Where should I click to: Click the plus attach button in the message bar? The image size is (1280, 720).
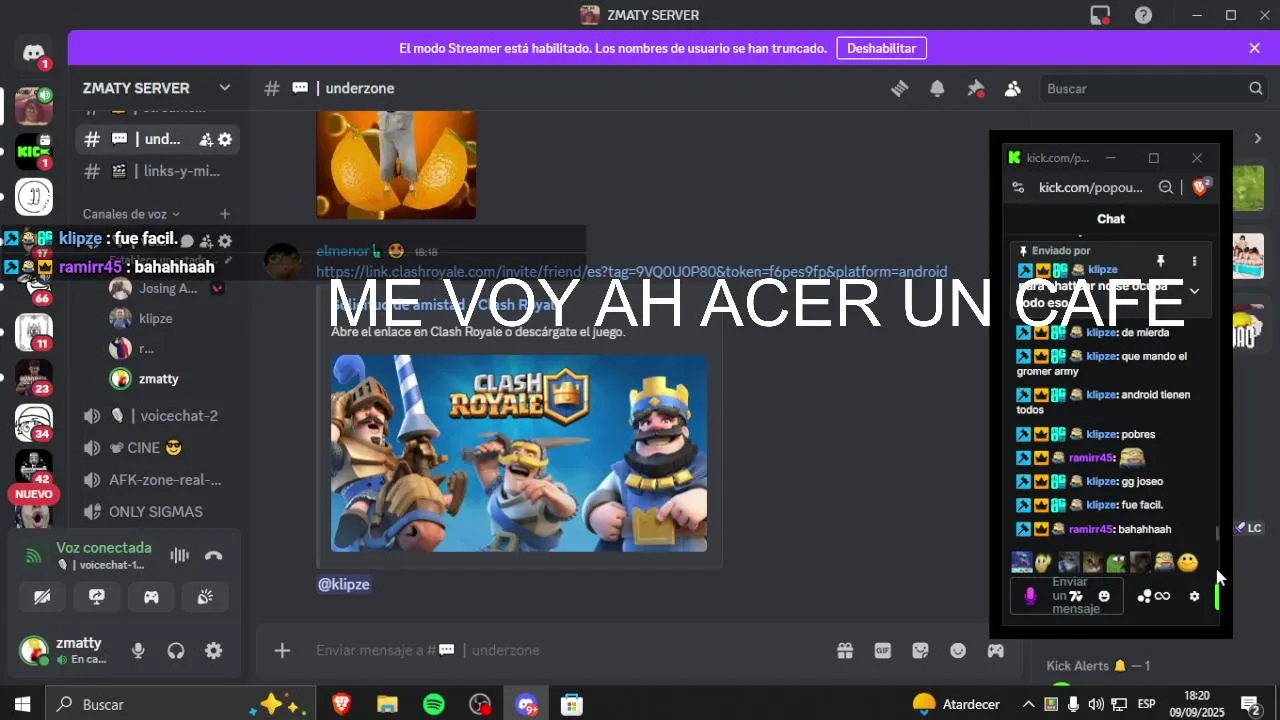pos(282,651)
